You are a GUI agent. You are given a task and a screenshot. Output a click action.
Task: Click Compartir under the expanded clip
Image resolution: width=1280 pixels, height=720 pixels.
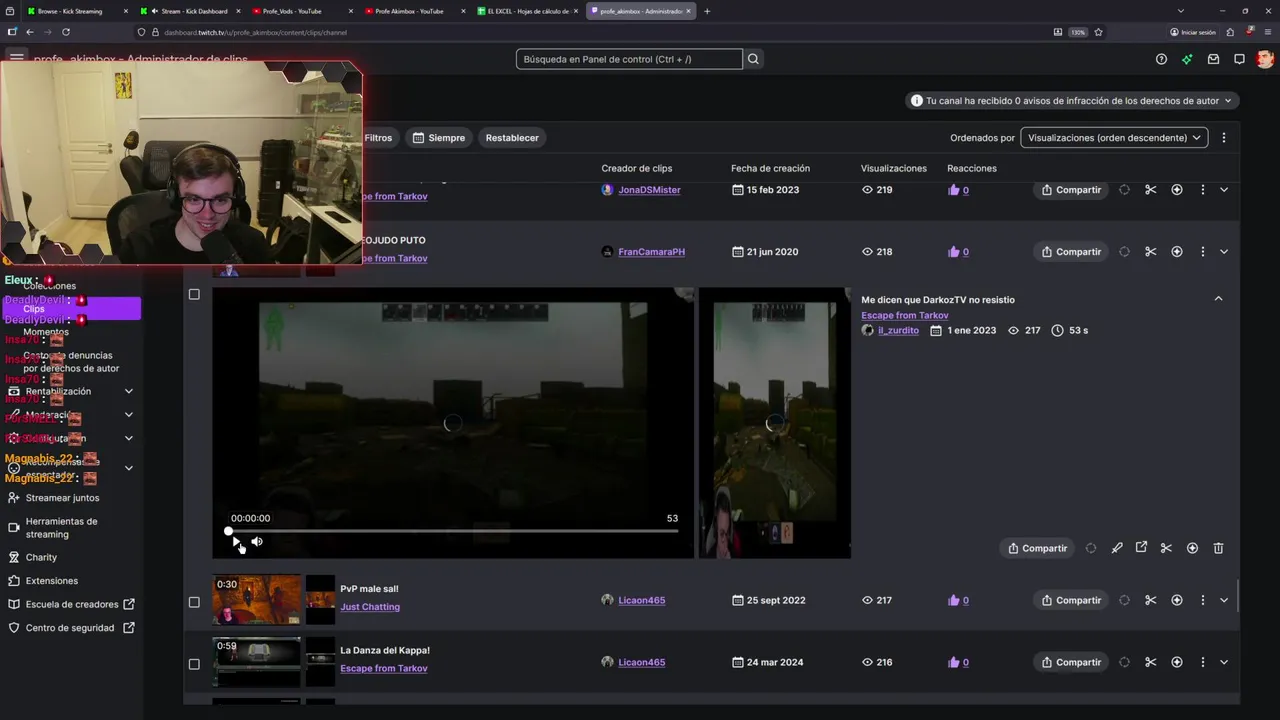point(1037,548)
